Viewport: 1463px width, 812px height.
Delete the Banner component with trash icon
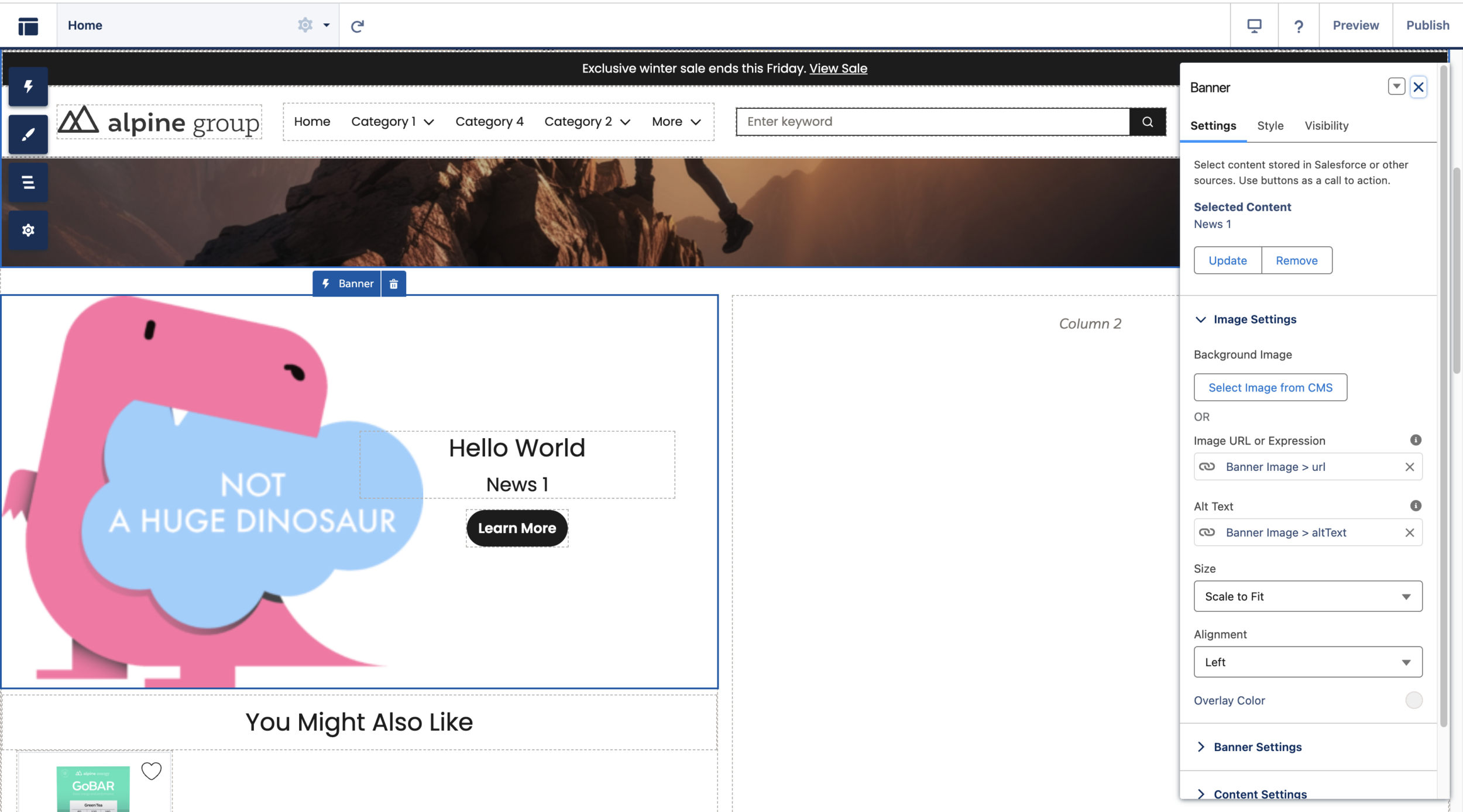(x=394, y=284)
